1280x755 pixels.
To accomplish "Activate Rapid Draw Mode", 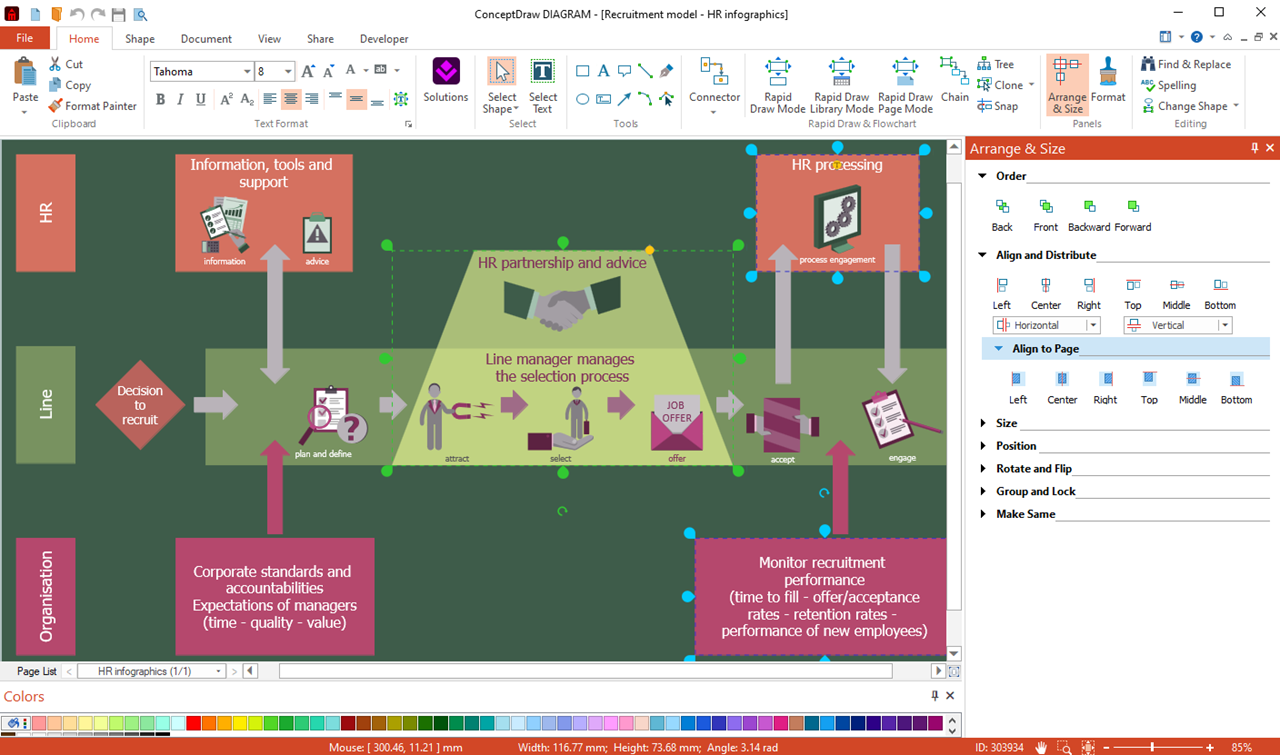I will 777,86.
